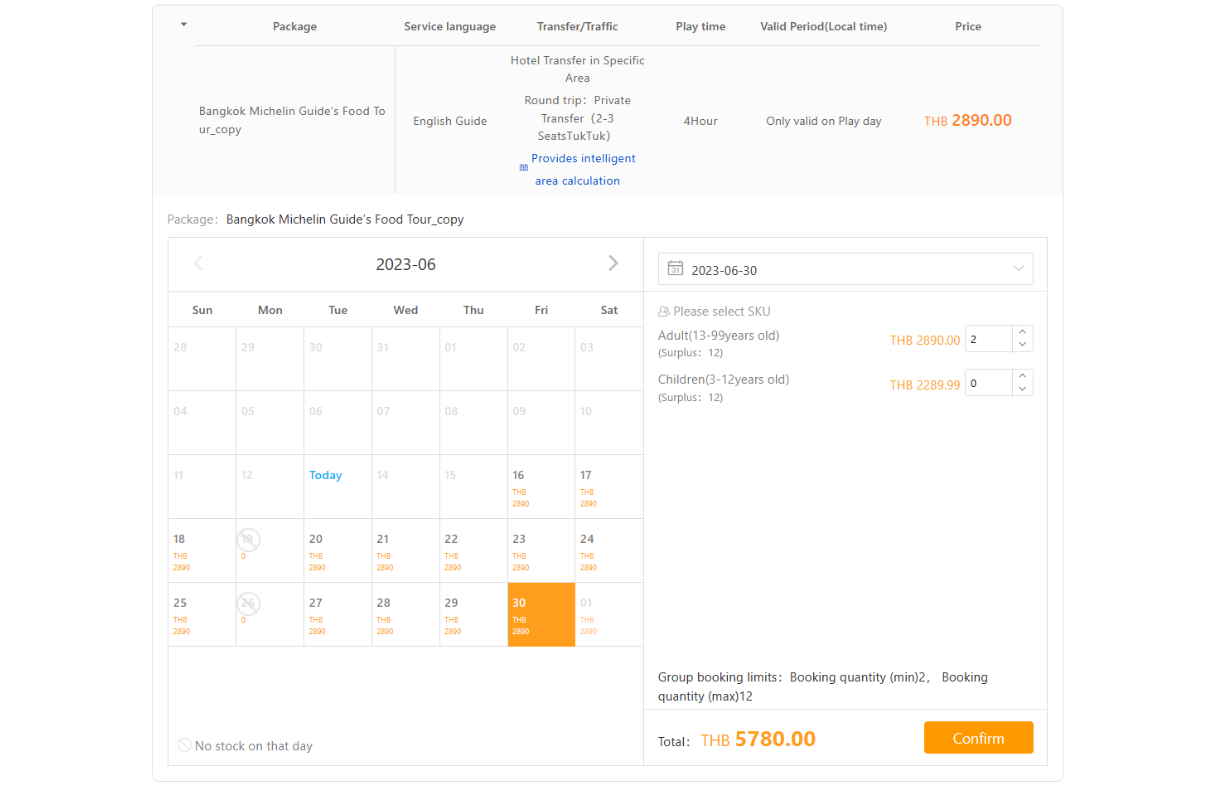
Task: Go to next month in calendar
Action: [x=613, y=263]
